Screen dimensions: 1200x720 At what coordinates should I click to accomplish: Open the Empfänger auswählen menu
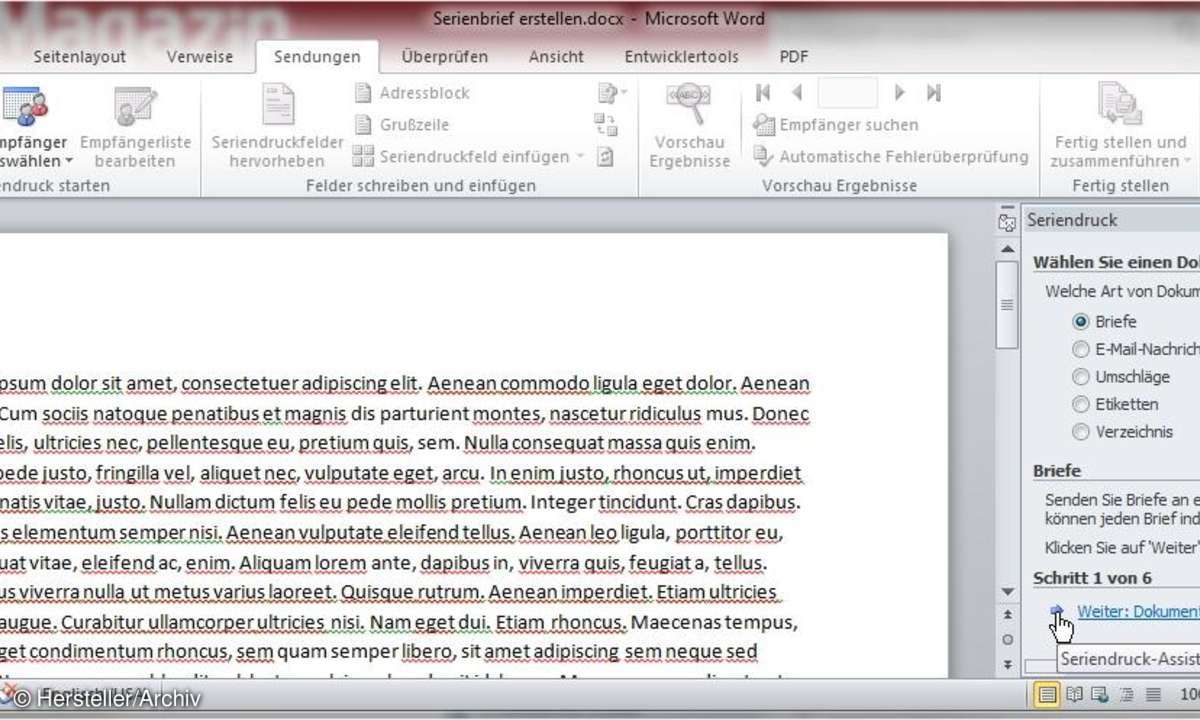[x=34, y=126]
